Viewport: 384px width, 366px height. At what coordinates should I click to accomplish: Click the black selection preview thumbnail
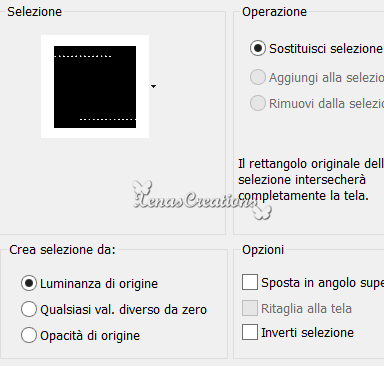pos(95,87)
